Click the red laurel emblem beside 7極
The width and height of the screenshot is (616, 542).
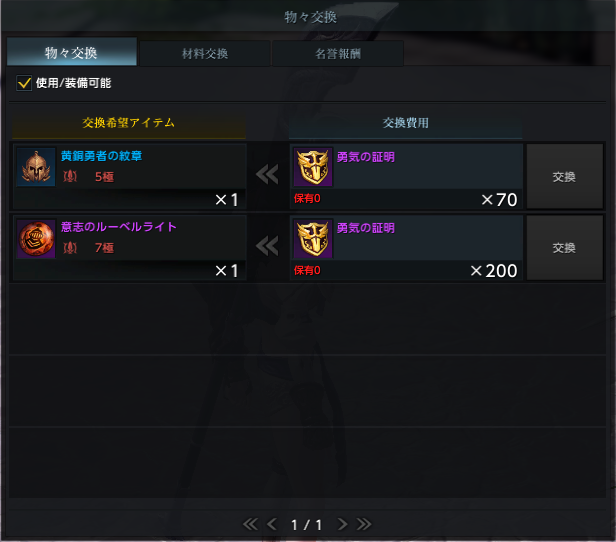click(x=70, y=248)
